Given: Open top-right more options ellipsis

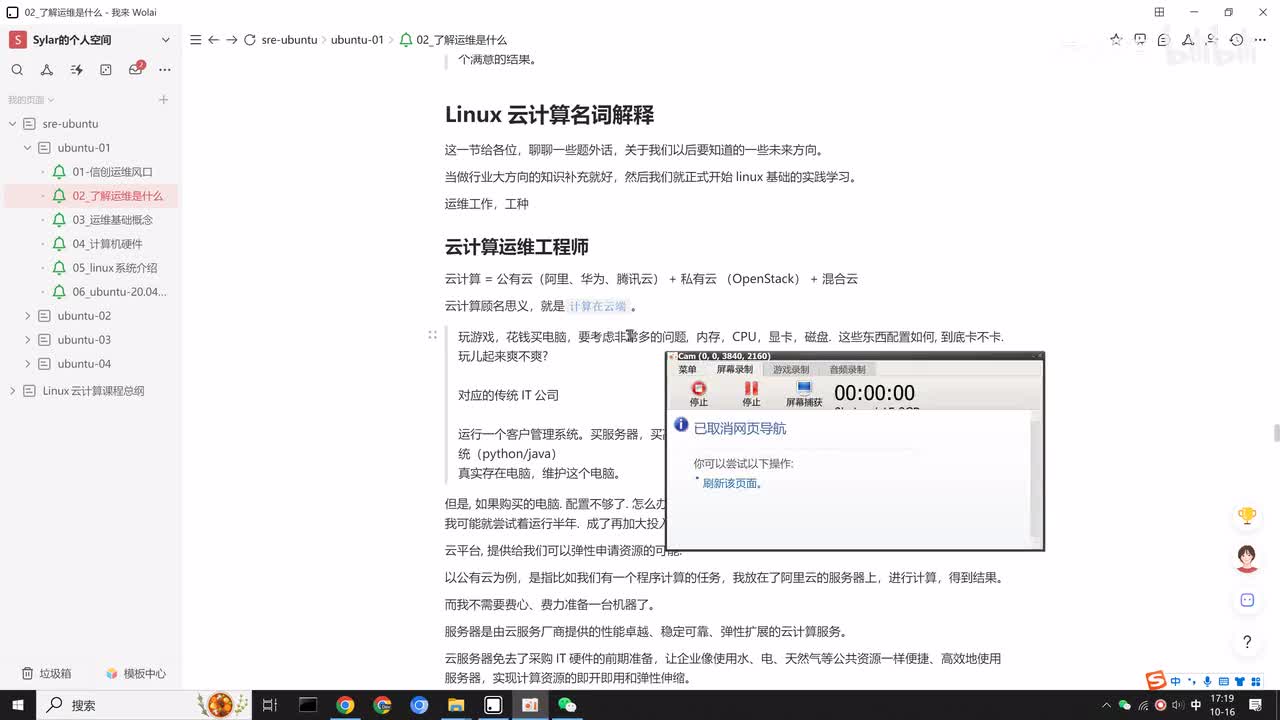Looking at the screenshot, I should click(x=1261, y=40).
